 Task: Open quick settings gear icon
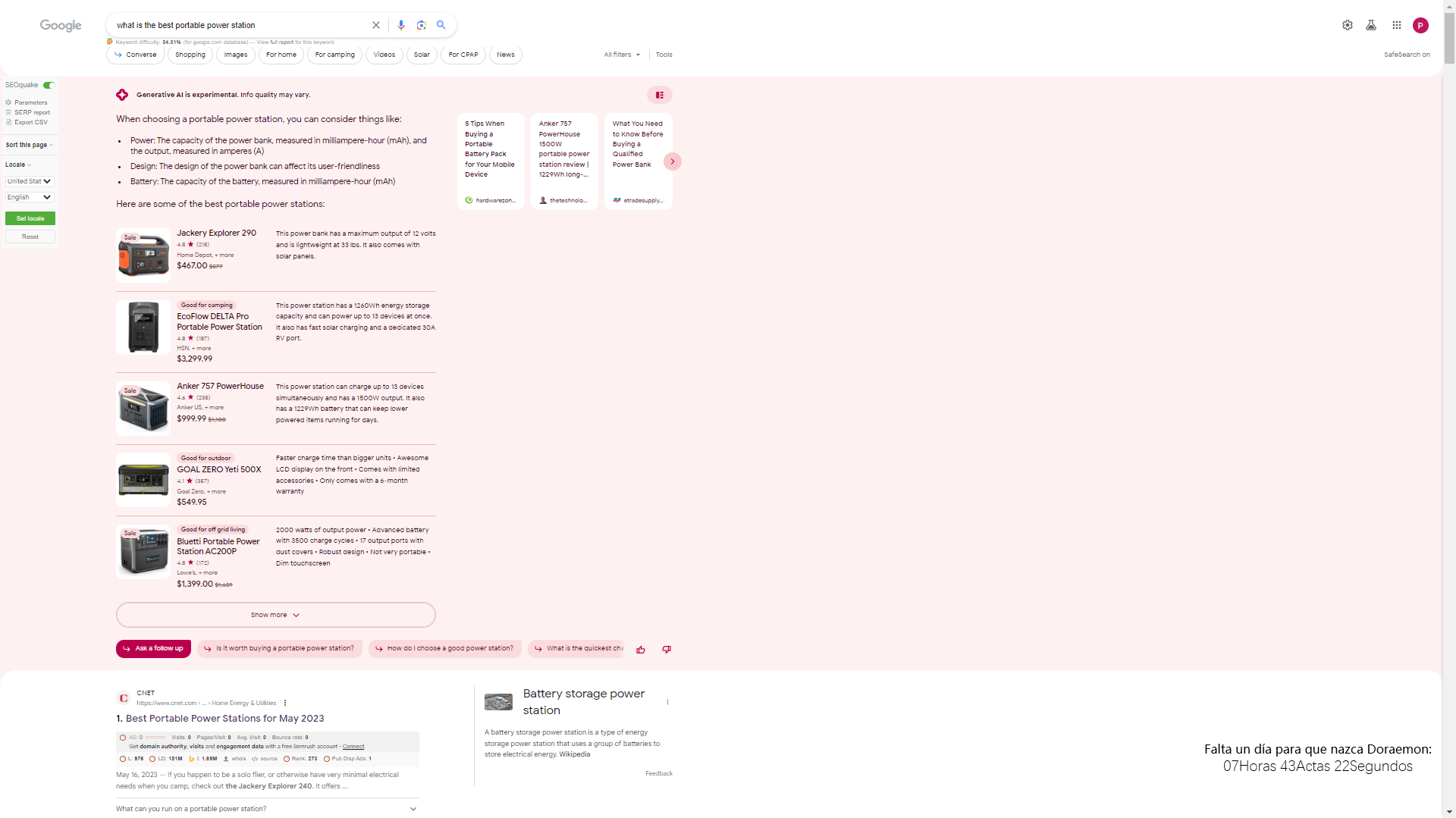(x=1347, y=25)
